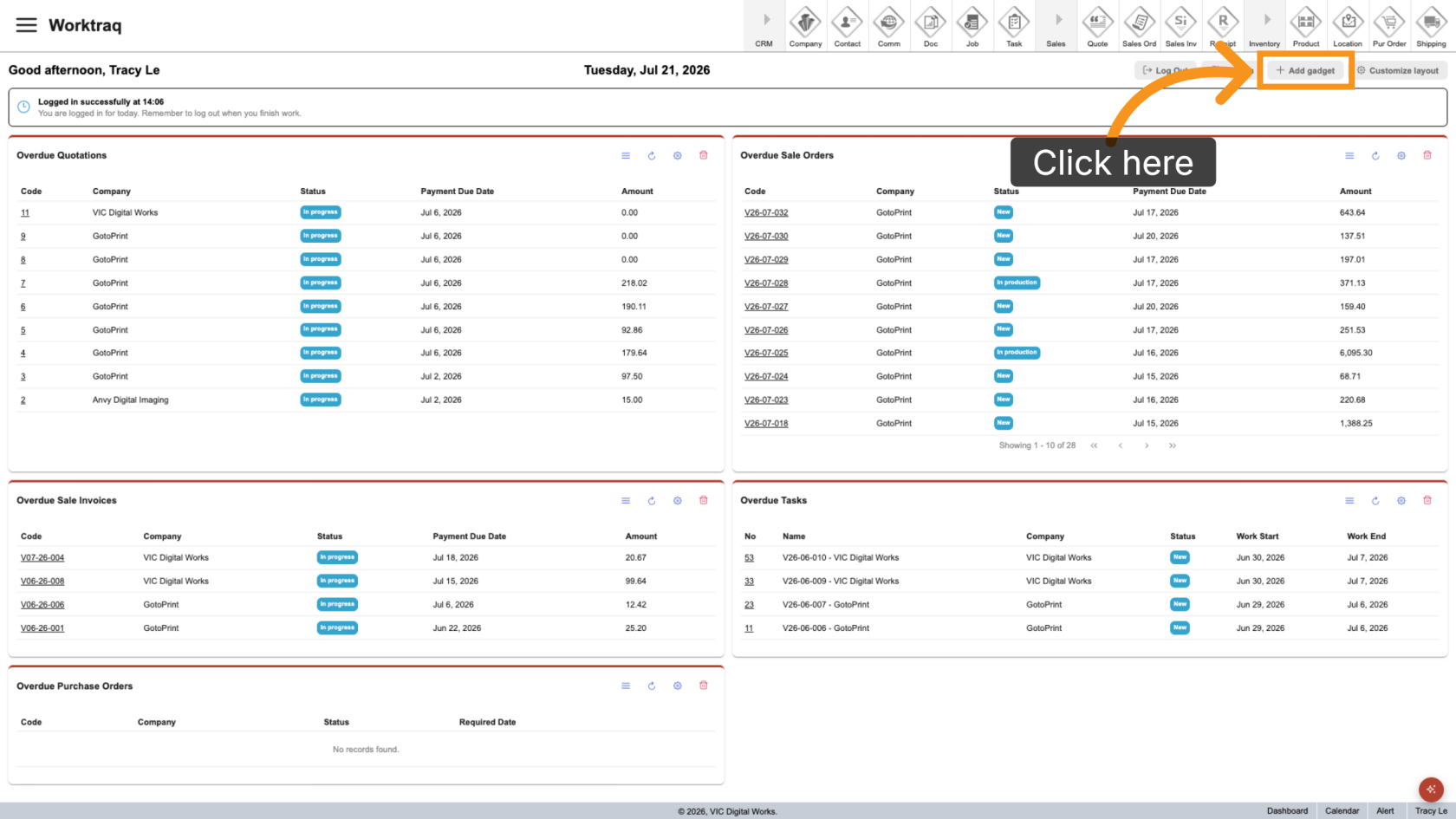Viewport: 1456px width, 819px height.
Task: Open the Location module icon
Action: 1348,26
